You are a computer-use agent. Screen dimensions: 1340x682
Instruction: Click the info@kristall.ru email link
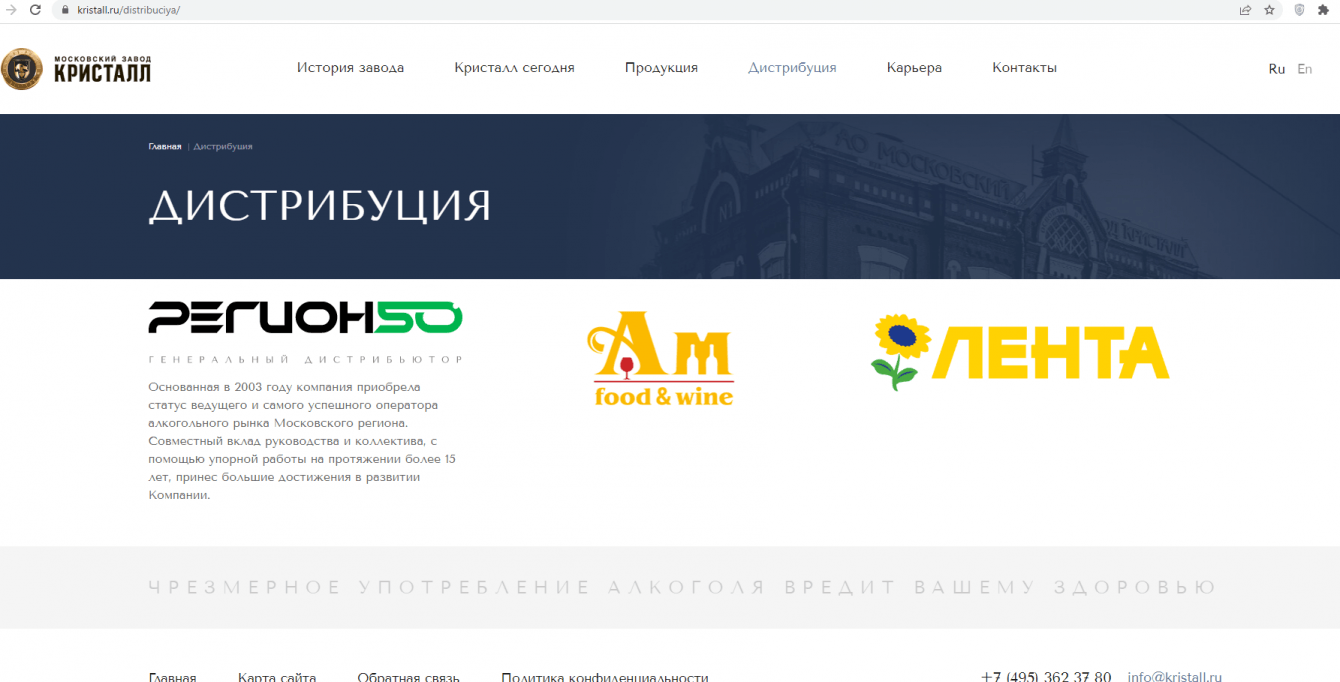point(1174,677)
